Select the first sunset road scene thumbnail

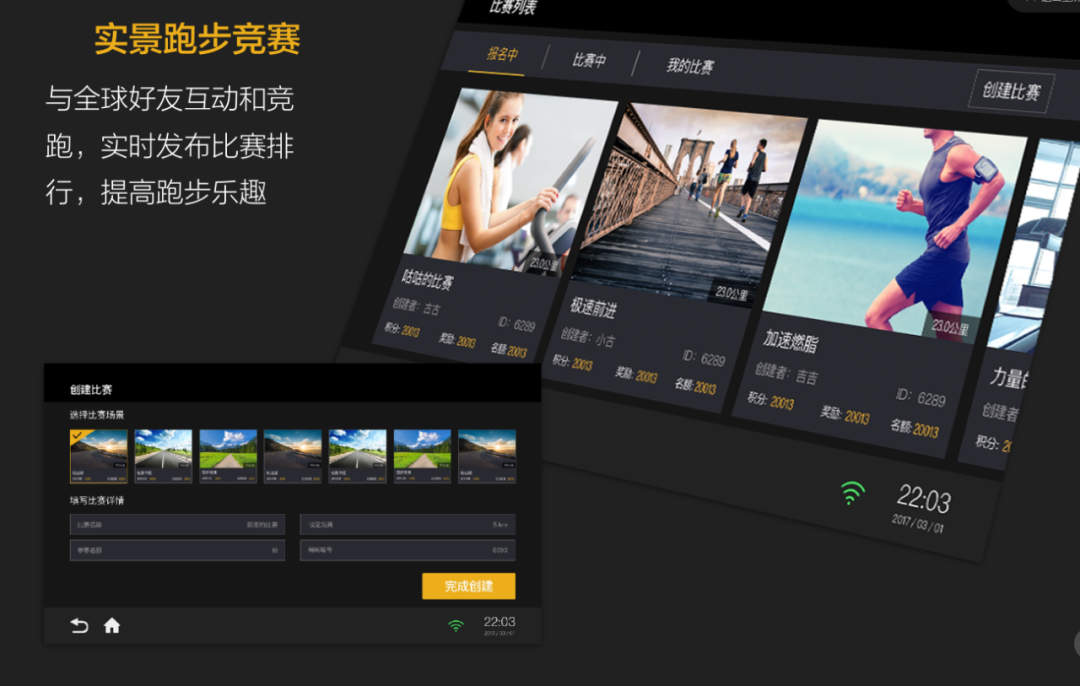point(98,456)
